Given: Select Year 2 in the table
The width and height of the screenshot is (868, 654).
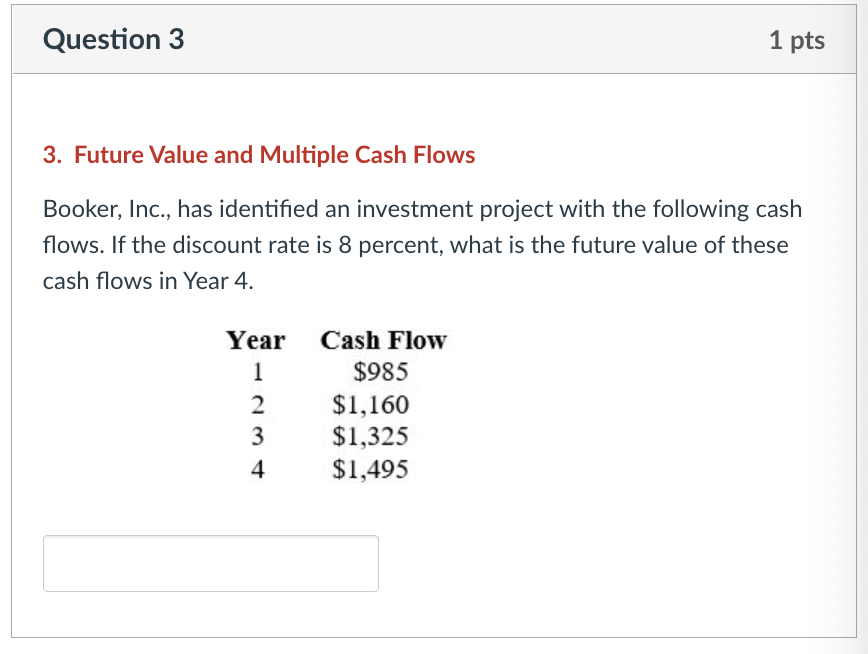Looking at the screenshot, I should [x=258, y=404].
